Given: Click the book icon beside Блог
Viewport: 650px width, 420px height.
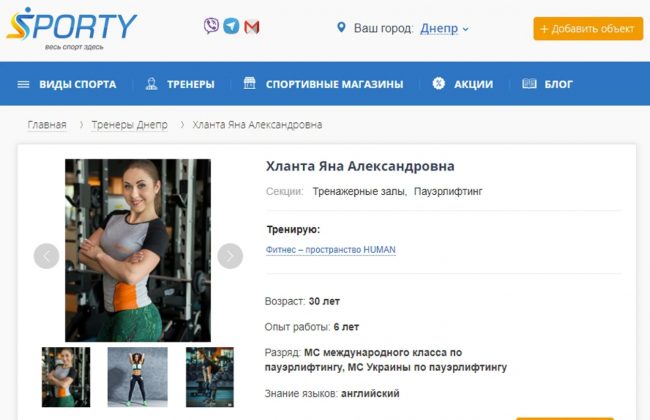Looking at the screenshot, I should (x=529, y=83).
